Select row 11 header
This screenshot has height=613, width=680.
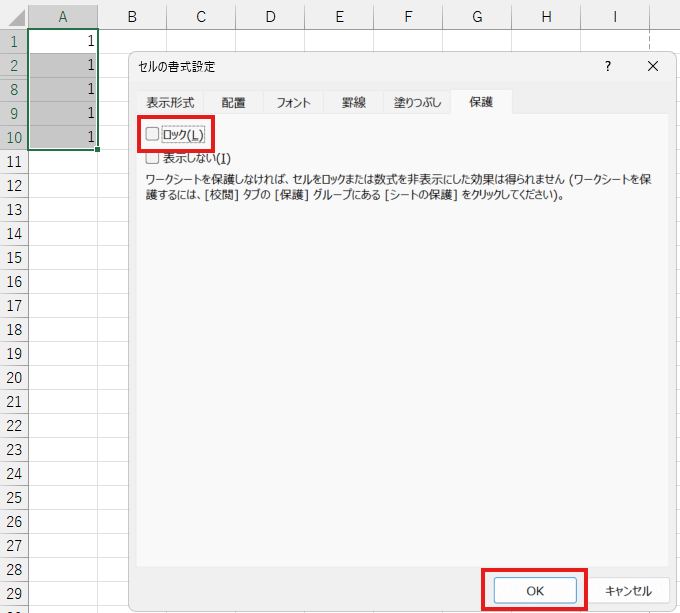coord(14,162)
